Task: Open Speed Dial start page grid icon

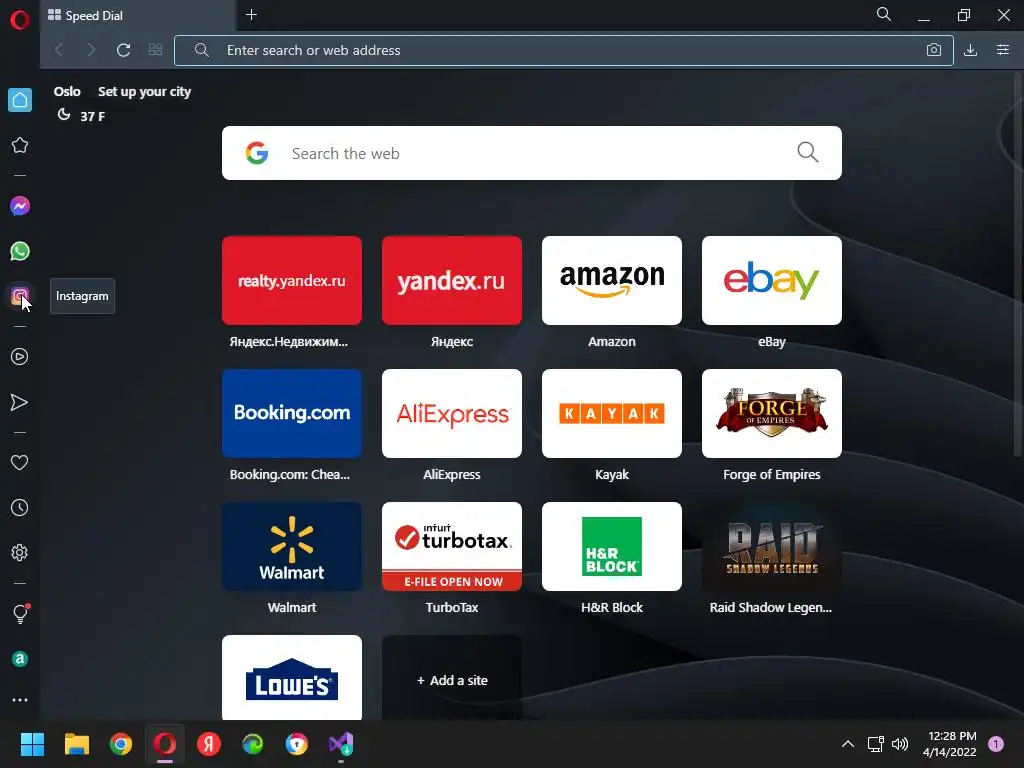Action: (155, 50)
